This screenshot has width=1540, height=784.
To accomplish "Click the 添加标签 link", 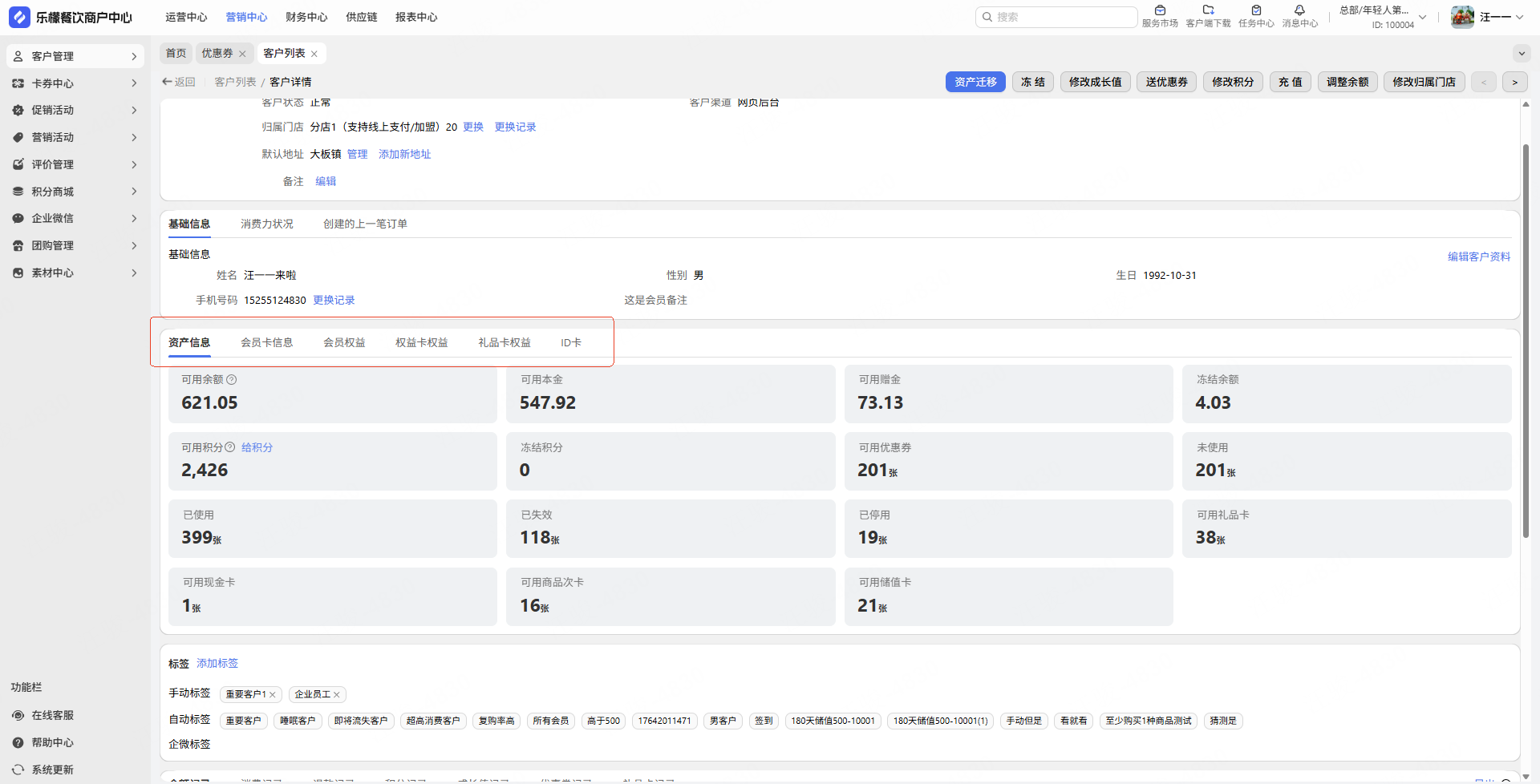I will [217, 663].
